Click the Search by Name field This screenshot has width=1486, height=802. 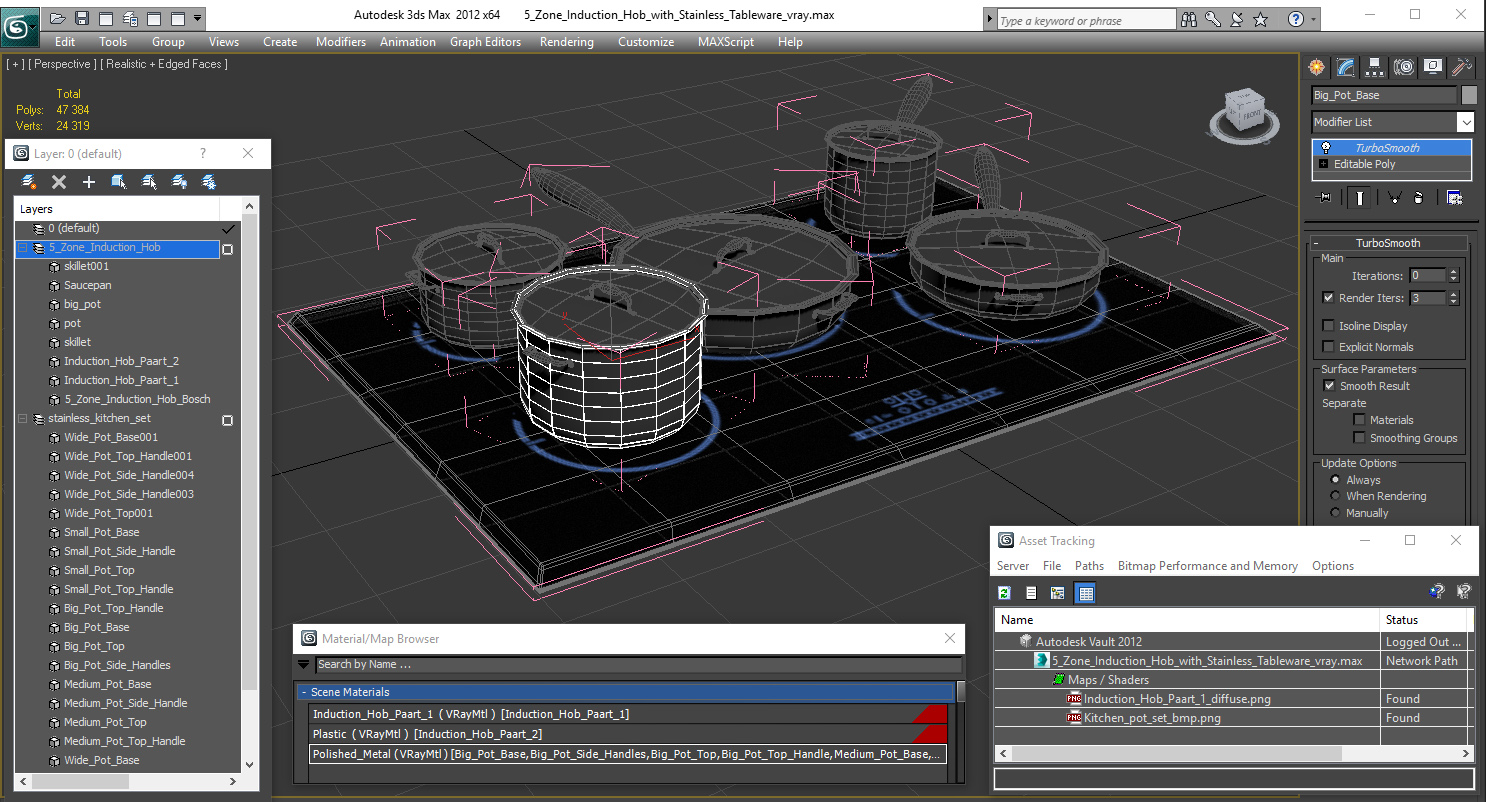pos(638,664)
